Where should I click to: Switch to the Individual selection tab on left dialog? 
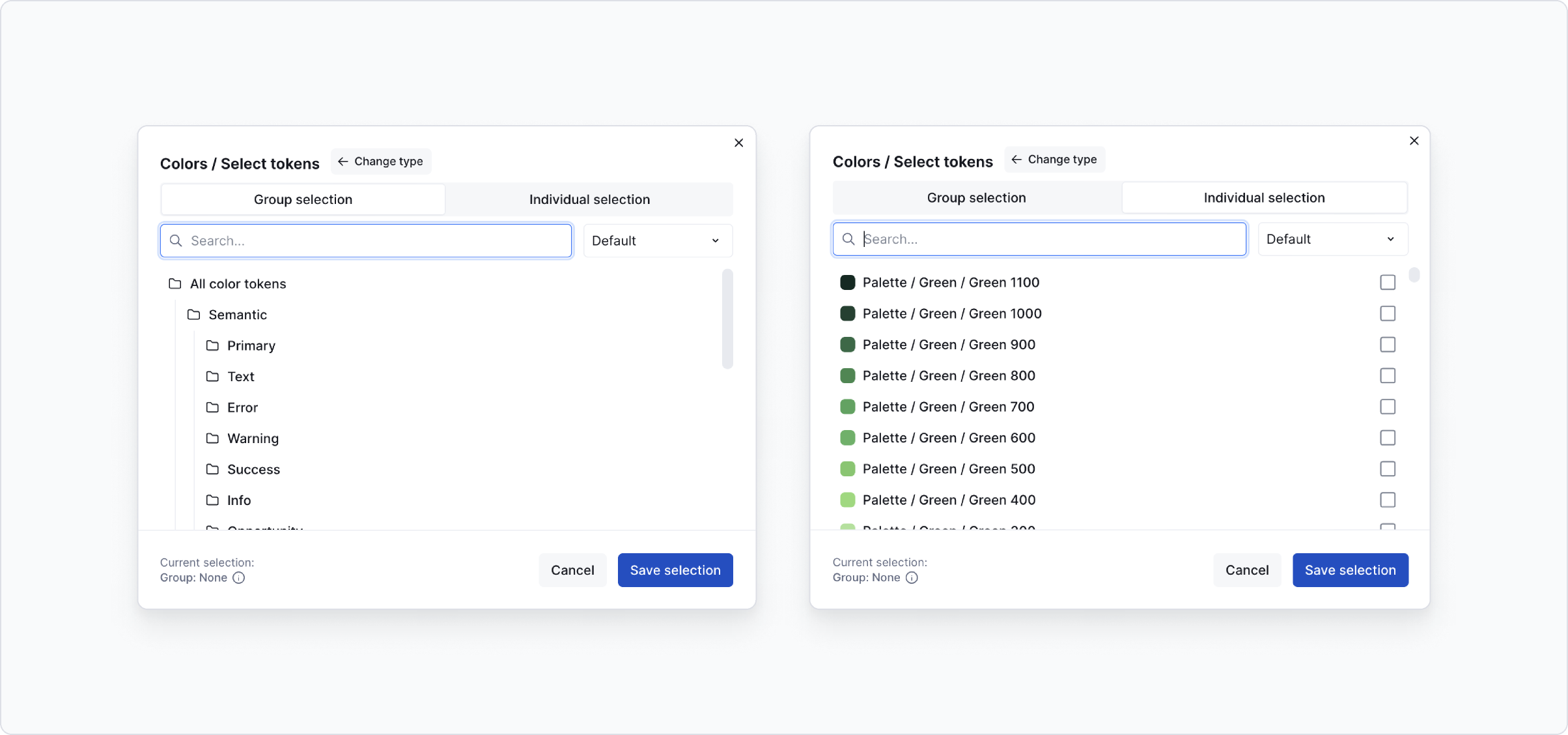pyautogui.click(x=589, y=199)
